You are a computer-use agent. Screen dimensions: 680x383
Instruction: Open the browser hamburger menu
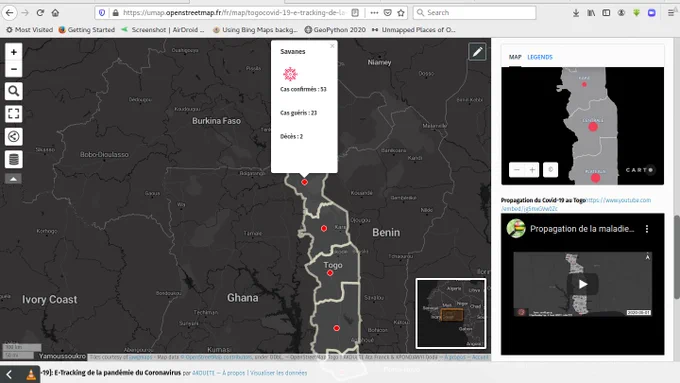tap(671, 13)
